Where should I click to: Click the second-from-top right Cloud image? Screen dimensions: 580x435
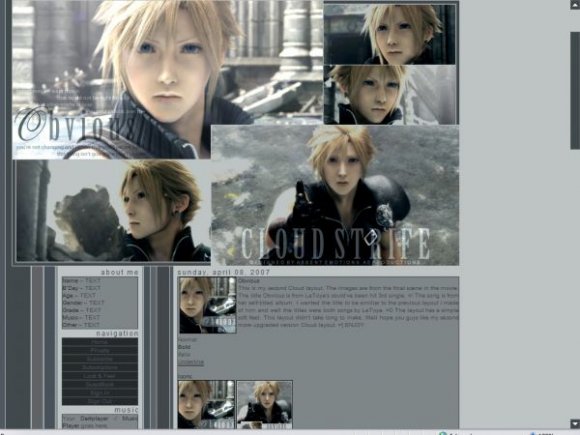point(391,95)
